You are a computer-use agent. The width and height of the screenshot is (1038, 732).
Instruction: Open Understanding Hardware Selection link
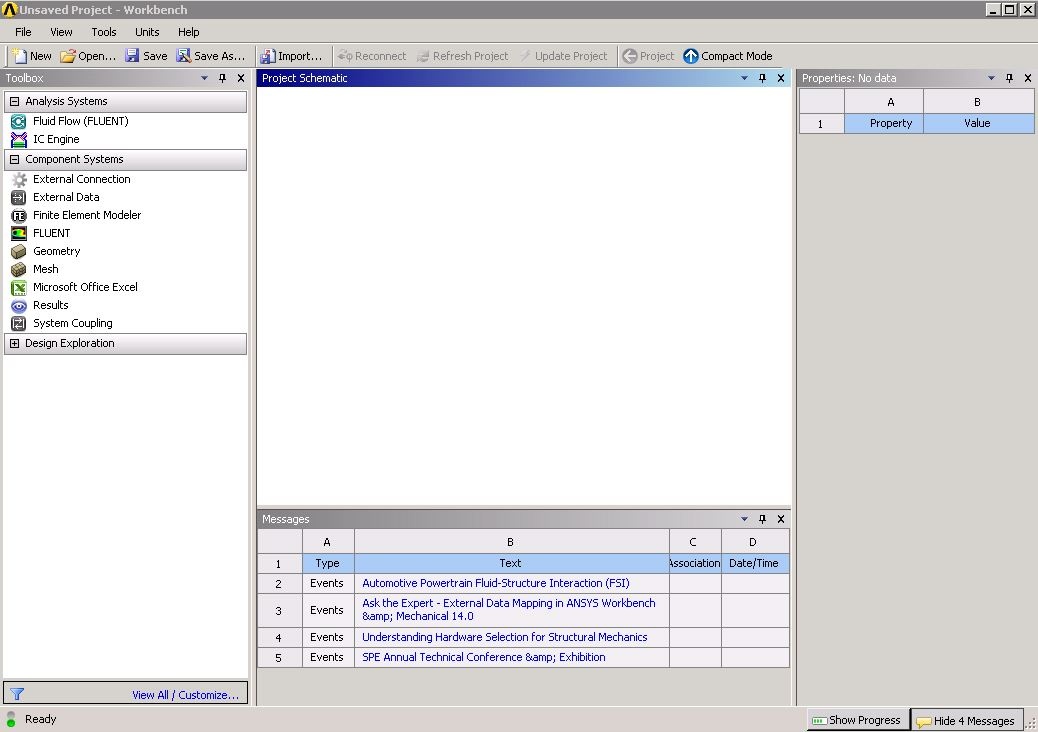pos(504,637)
